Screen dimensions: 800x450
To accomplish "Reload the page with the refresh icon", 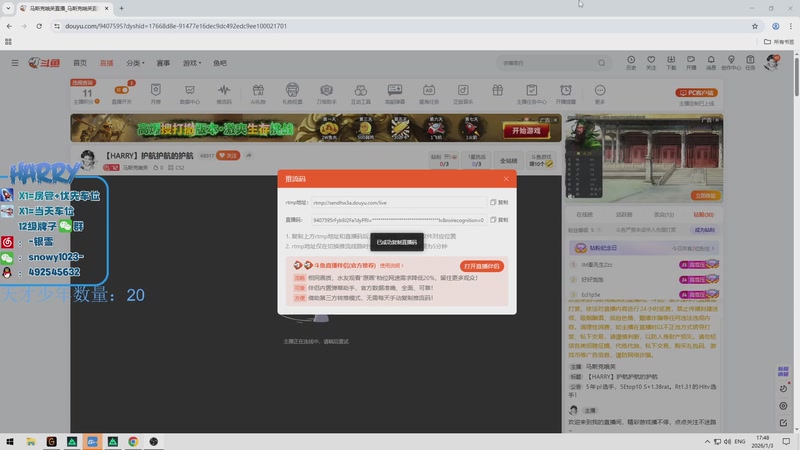I will coord(39,26).
